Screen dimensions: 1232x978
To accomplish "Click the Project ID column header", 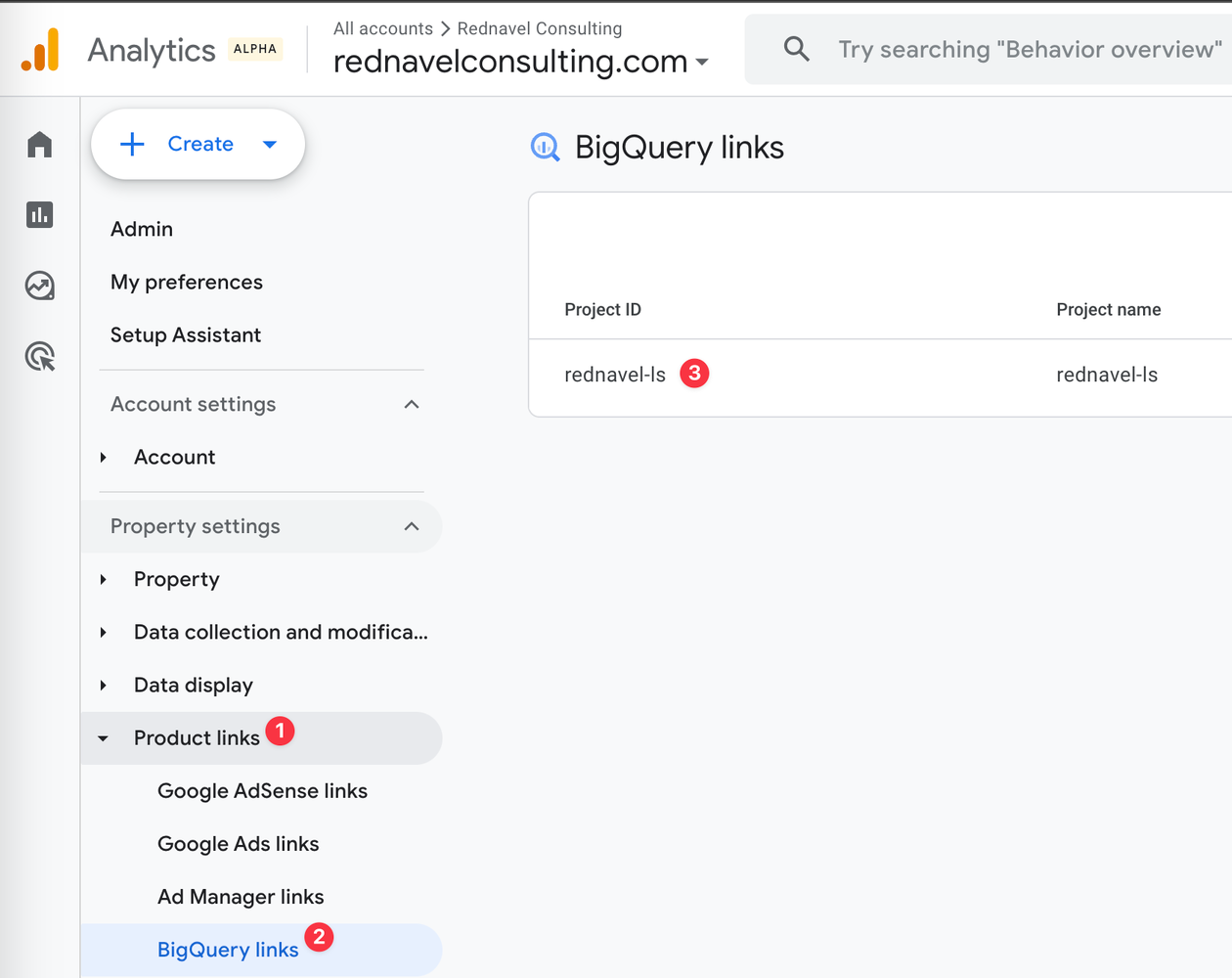I will (x=603, y=309).
